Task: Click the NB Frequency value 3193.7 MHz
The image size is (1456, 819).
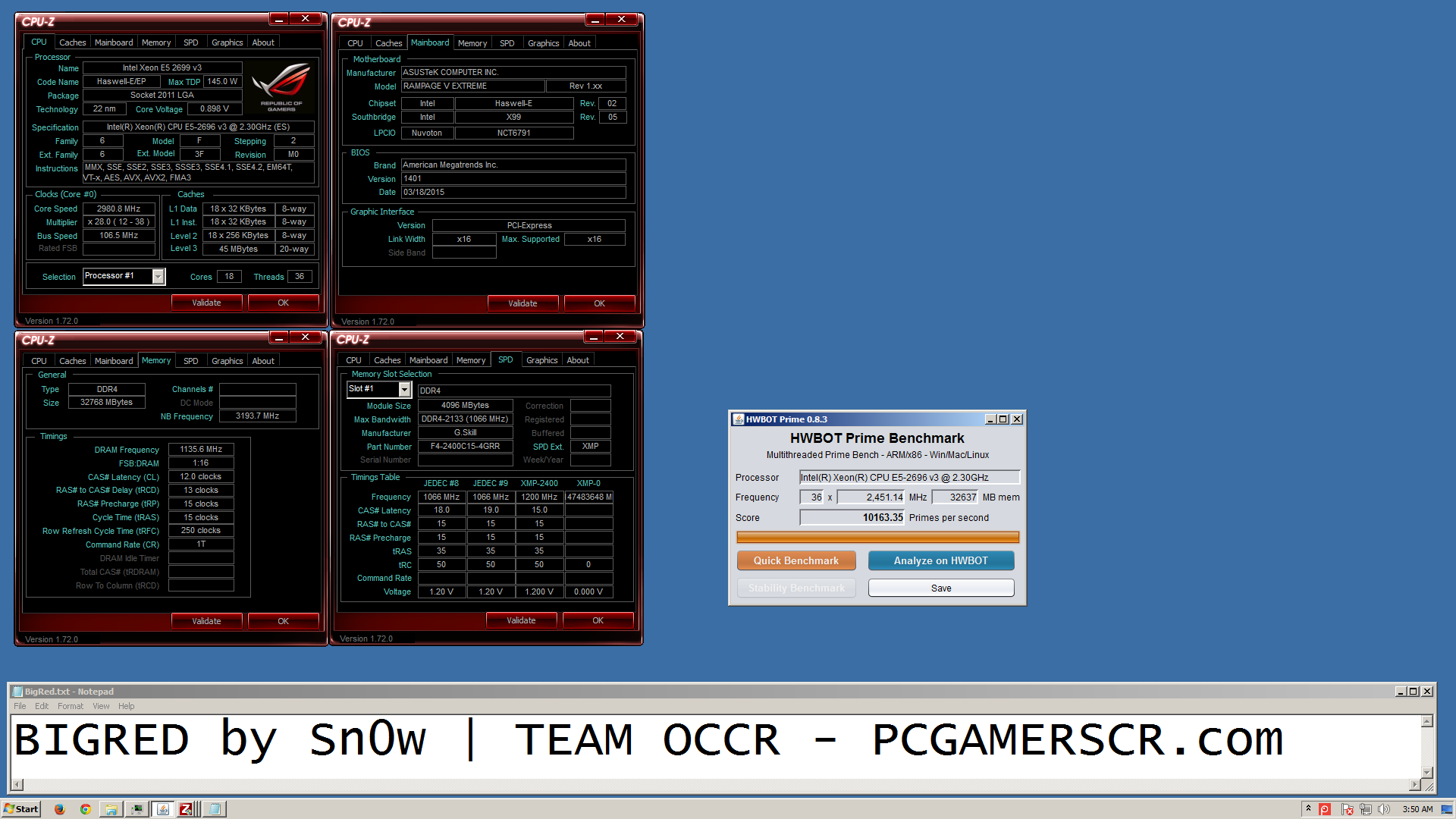Action: pos(257,416)
